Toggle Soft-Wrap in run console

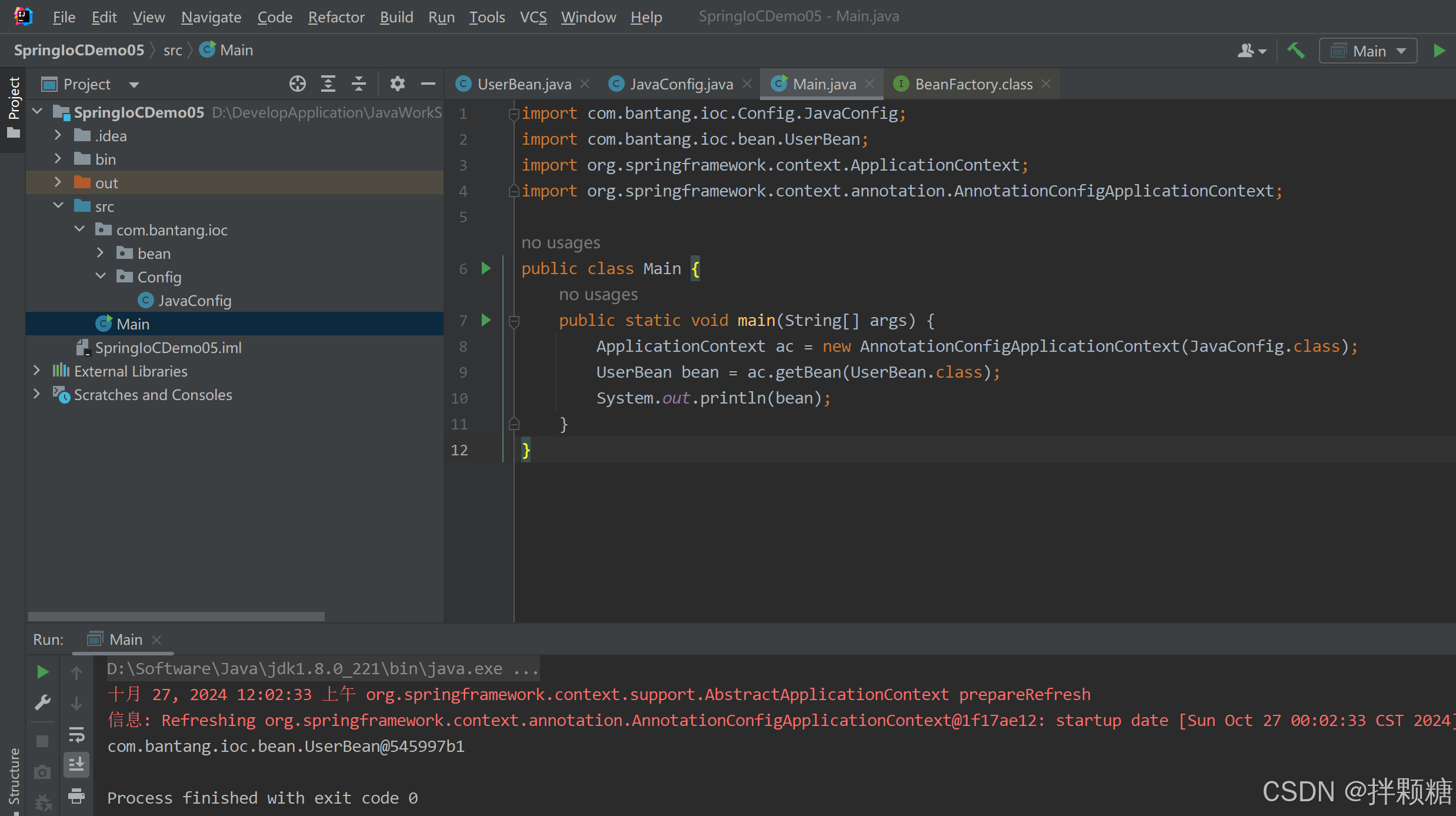76,734
